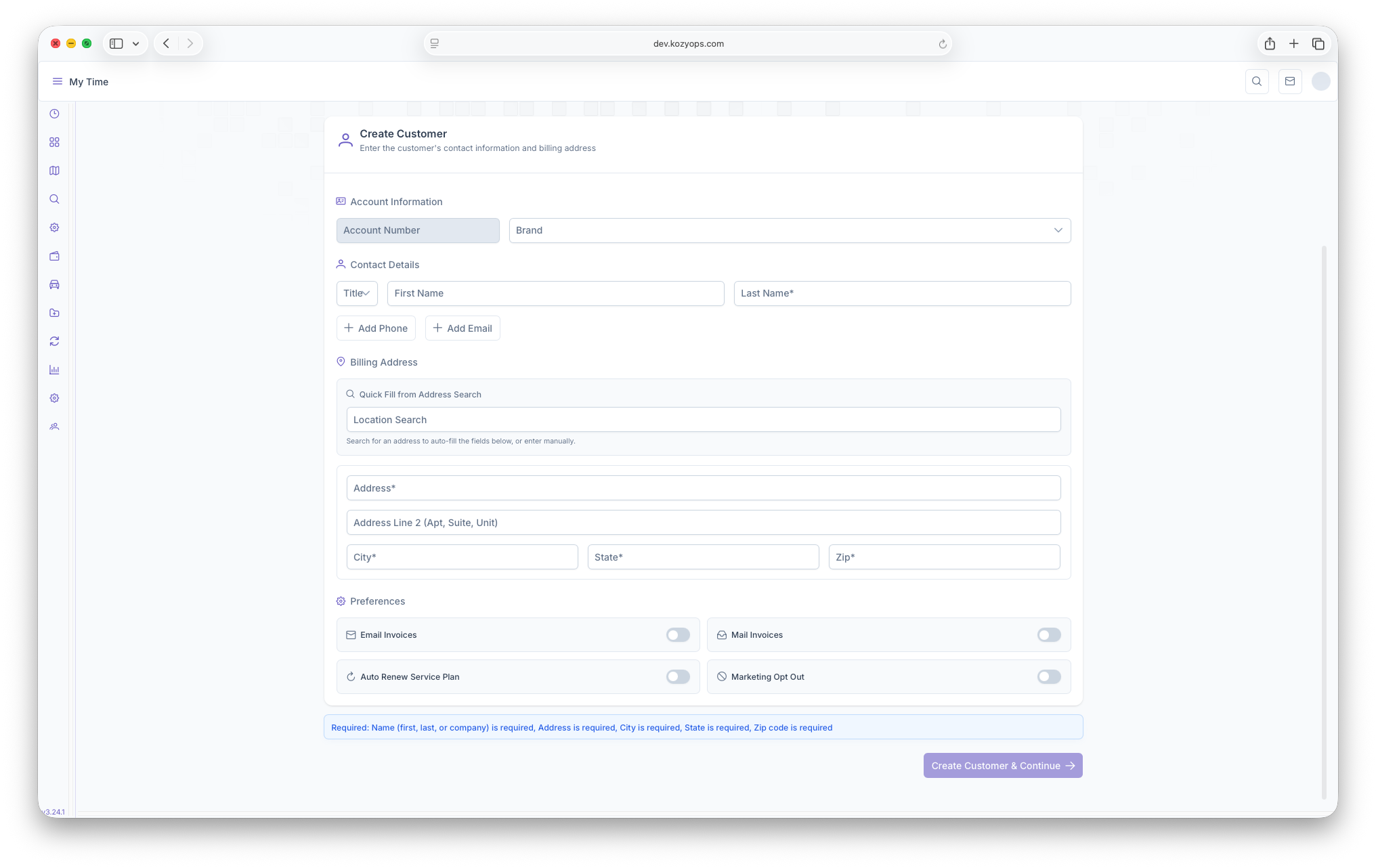This screenshot has height=868, width=1376.
Task: Open the clock icon in sidebar
Action: pos(54,114)
